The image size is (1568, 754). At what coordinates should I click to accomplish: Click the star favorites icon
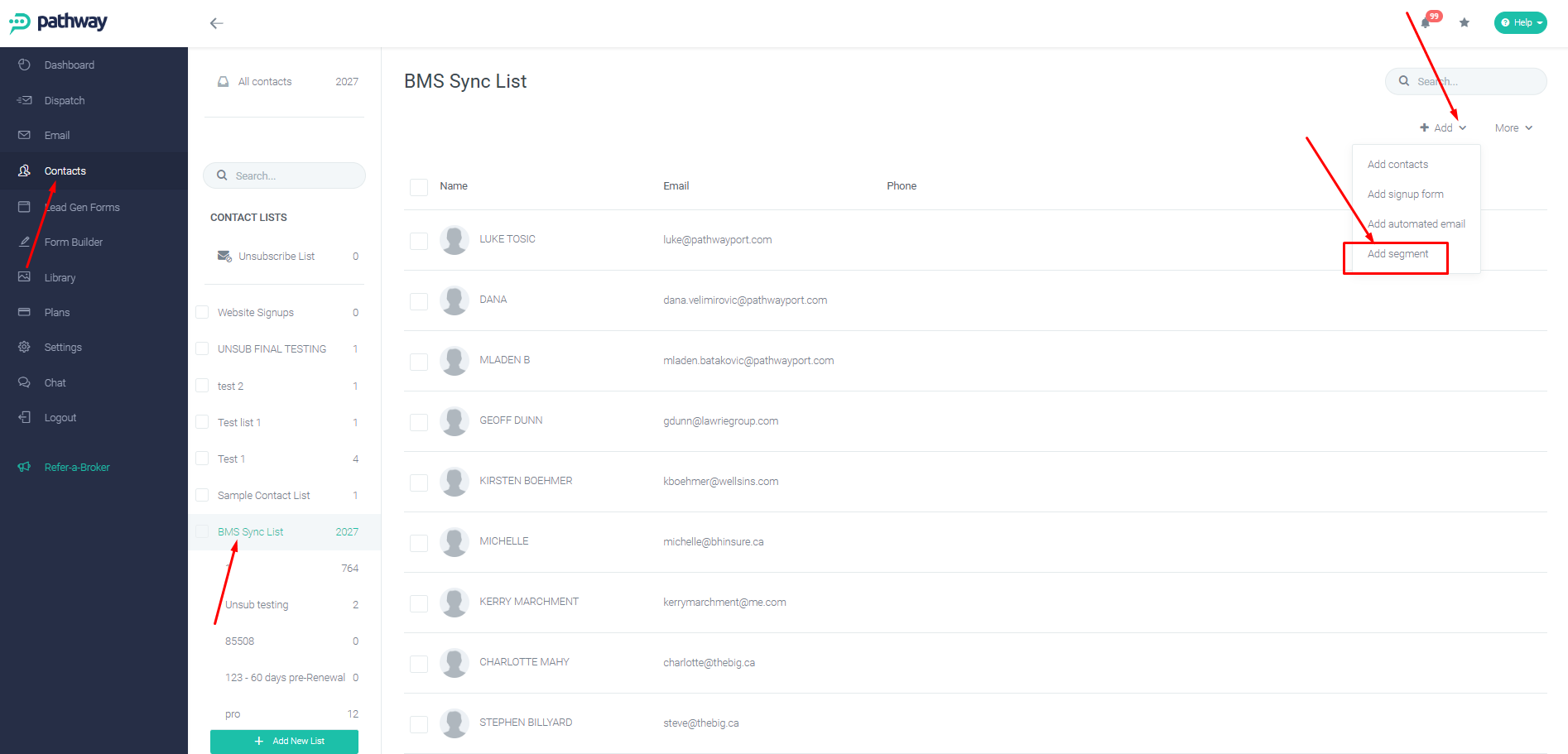pyautogui.click(x=1465, y=22)
